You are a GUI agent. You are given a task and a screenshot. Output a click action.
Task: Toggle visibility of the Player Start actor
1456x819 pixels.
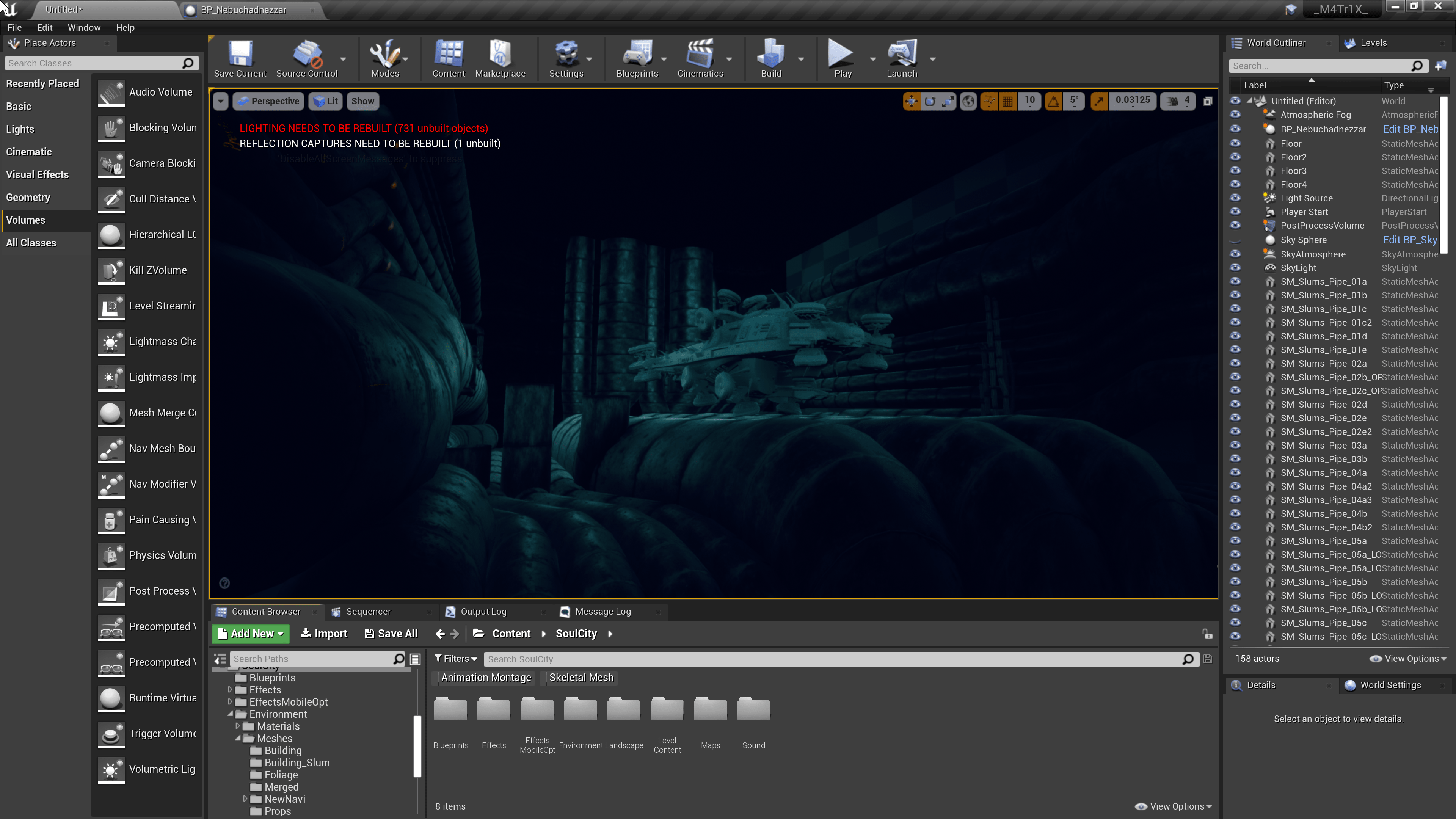point(1235,212)
